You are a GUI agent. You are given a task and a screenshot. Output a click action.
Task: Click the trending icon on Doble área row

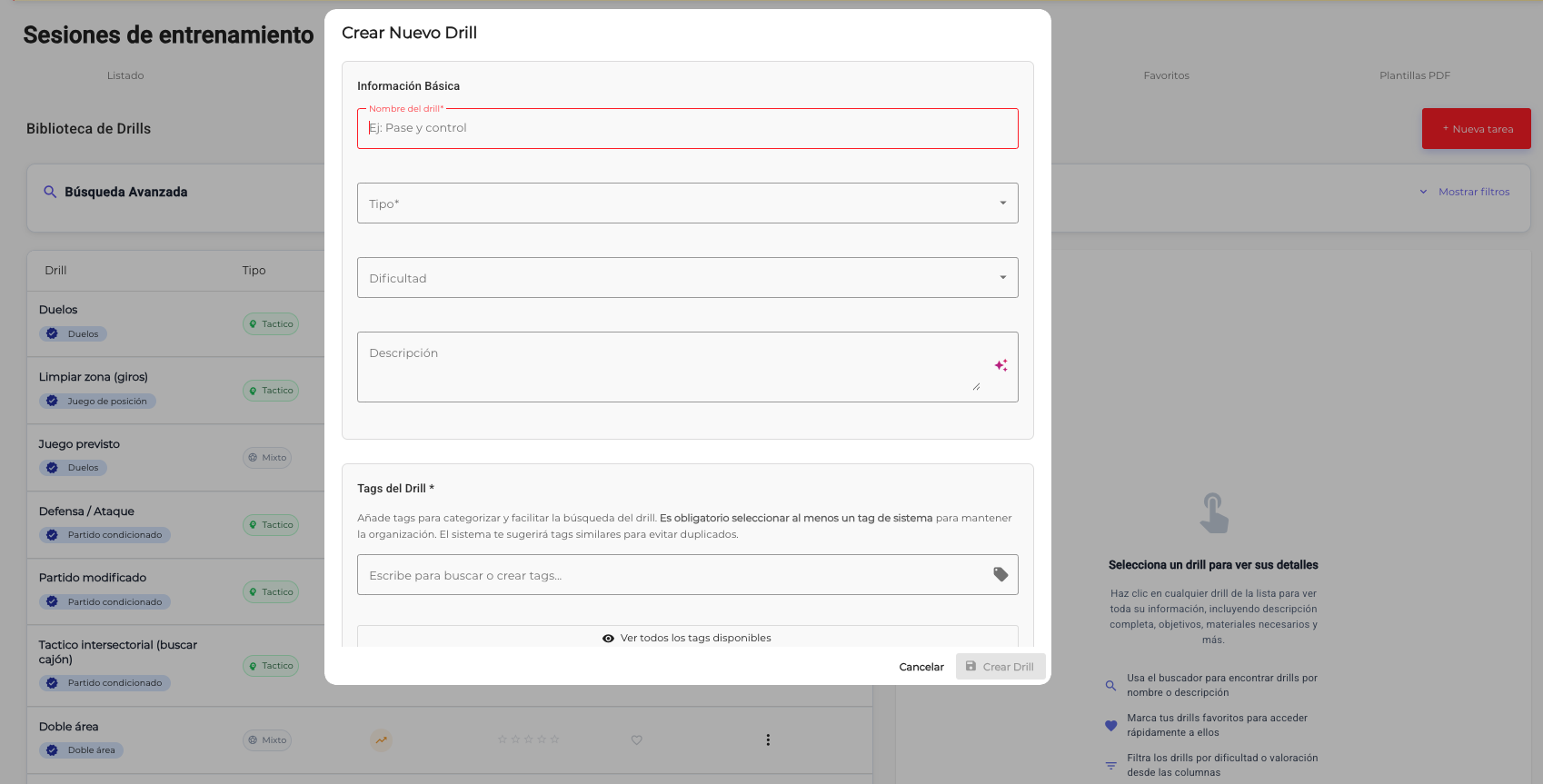click(x=381, y=739)
